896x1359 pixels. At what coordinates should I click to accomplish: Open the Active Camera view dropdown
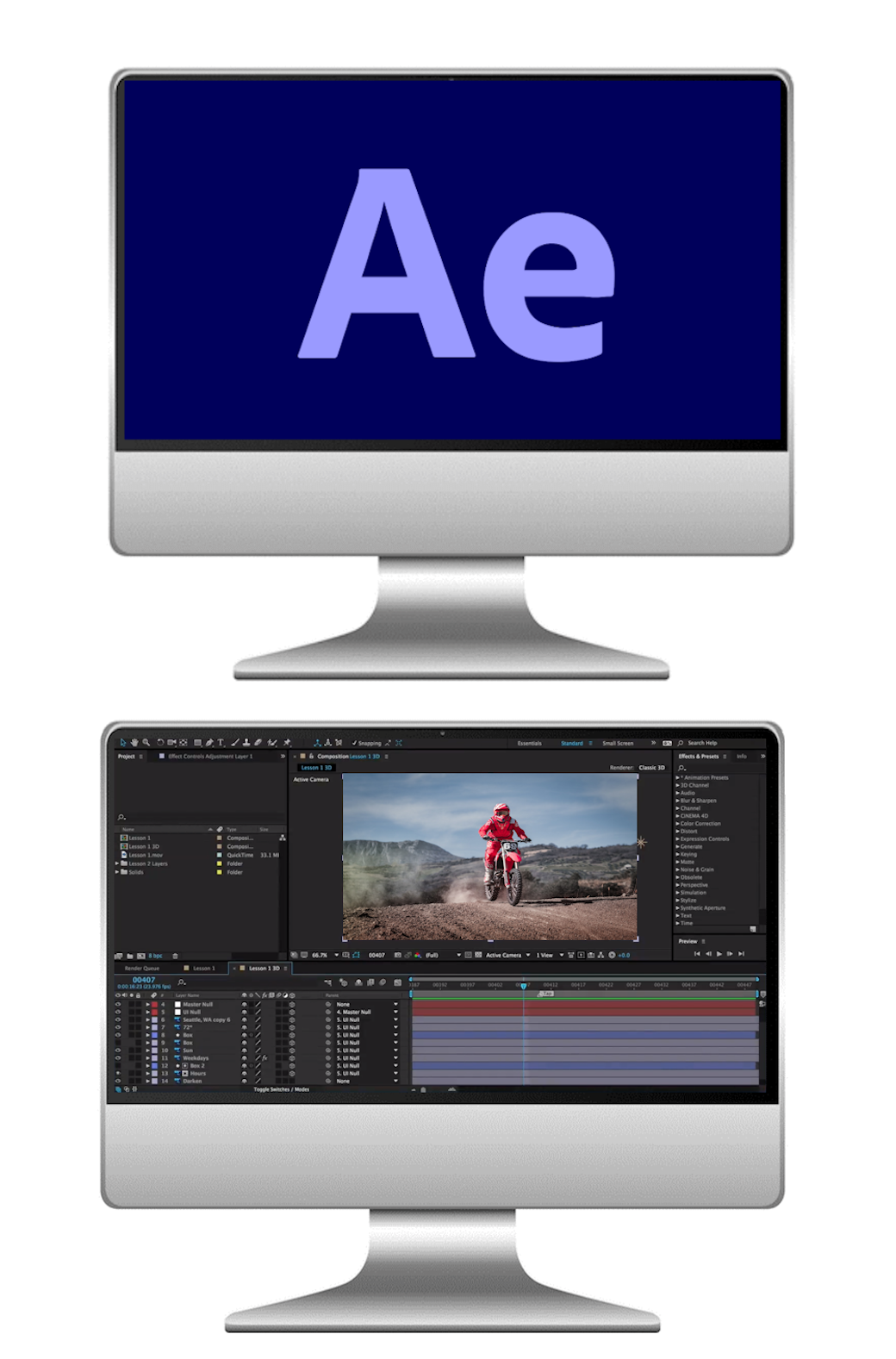tap(508, 955)
